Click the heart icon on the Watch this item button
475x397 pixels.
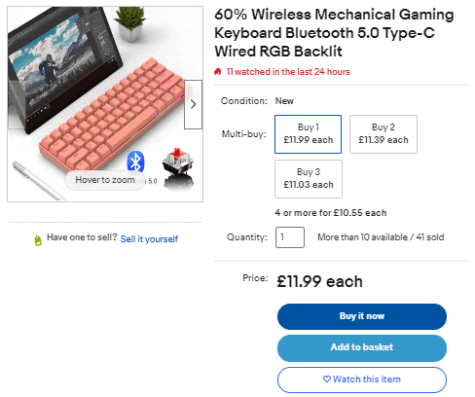point(327,379)
